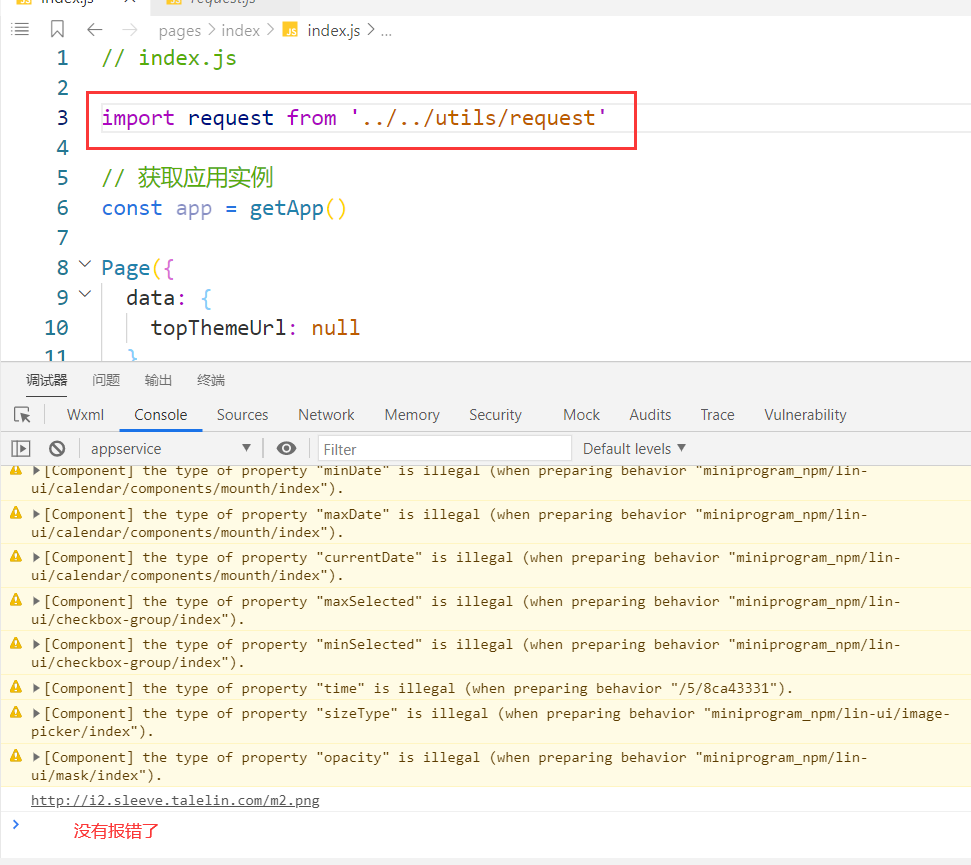Open the editor outline list icon
971x865 pixels.
pyautogui.click(x=20, y=29)
